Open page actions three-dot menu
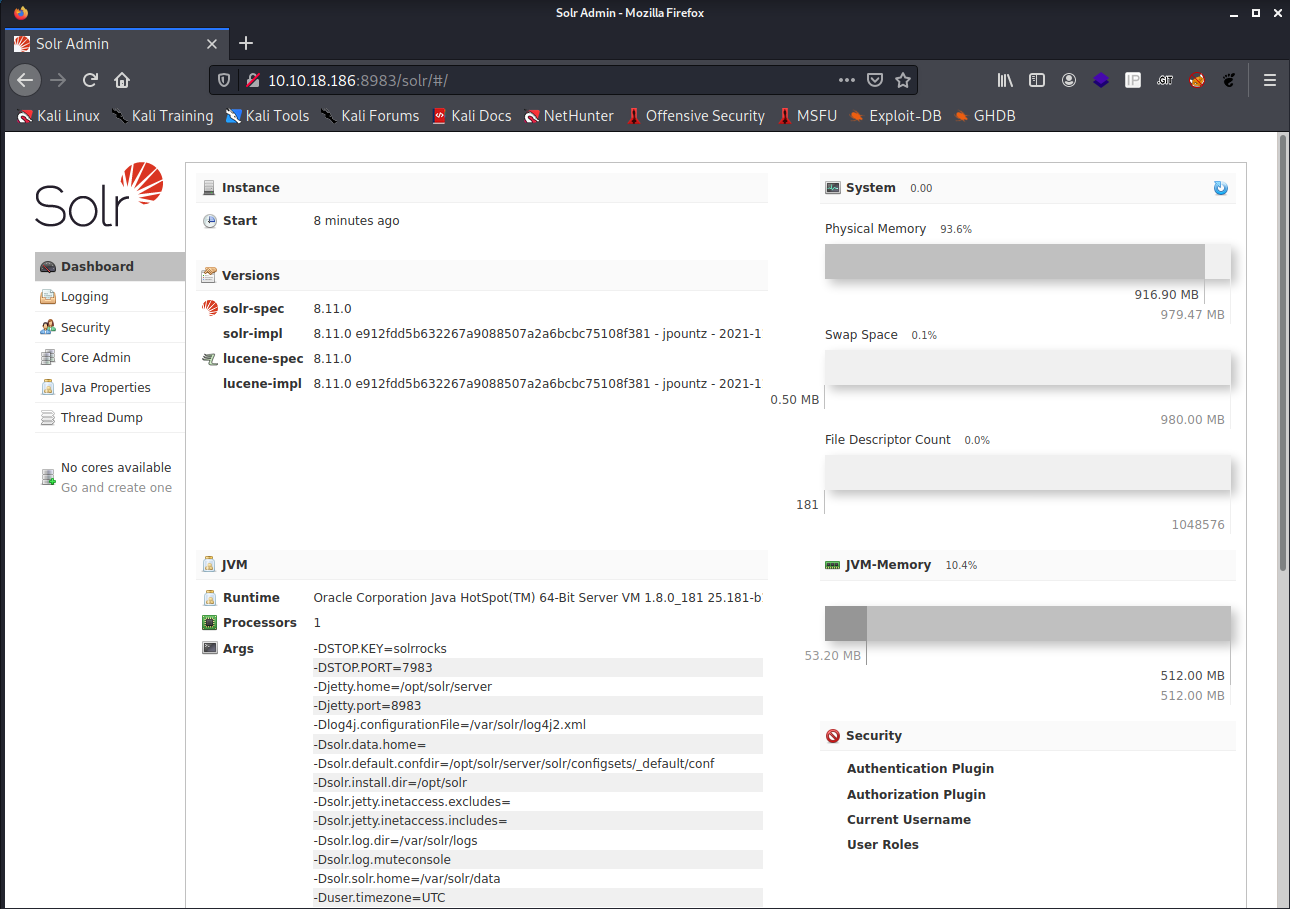The image size is (1290, 909). [x=846, y=80]
